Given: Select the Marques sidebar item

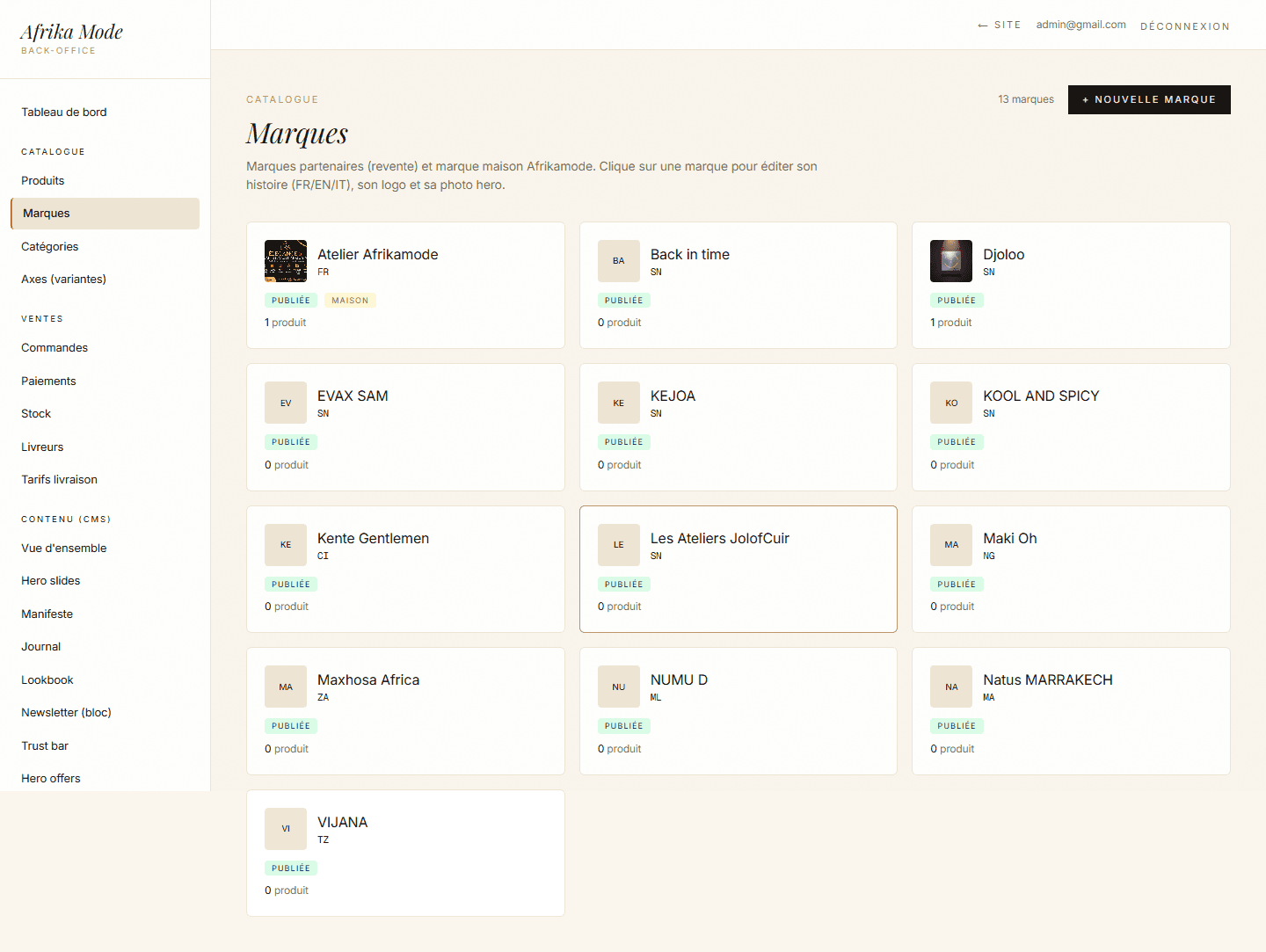Looking at the screenshot, I should point(105,214).
